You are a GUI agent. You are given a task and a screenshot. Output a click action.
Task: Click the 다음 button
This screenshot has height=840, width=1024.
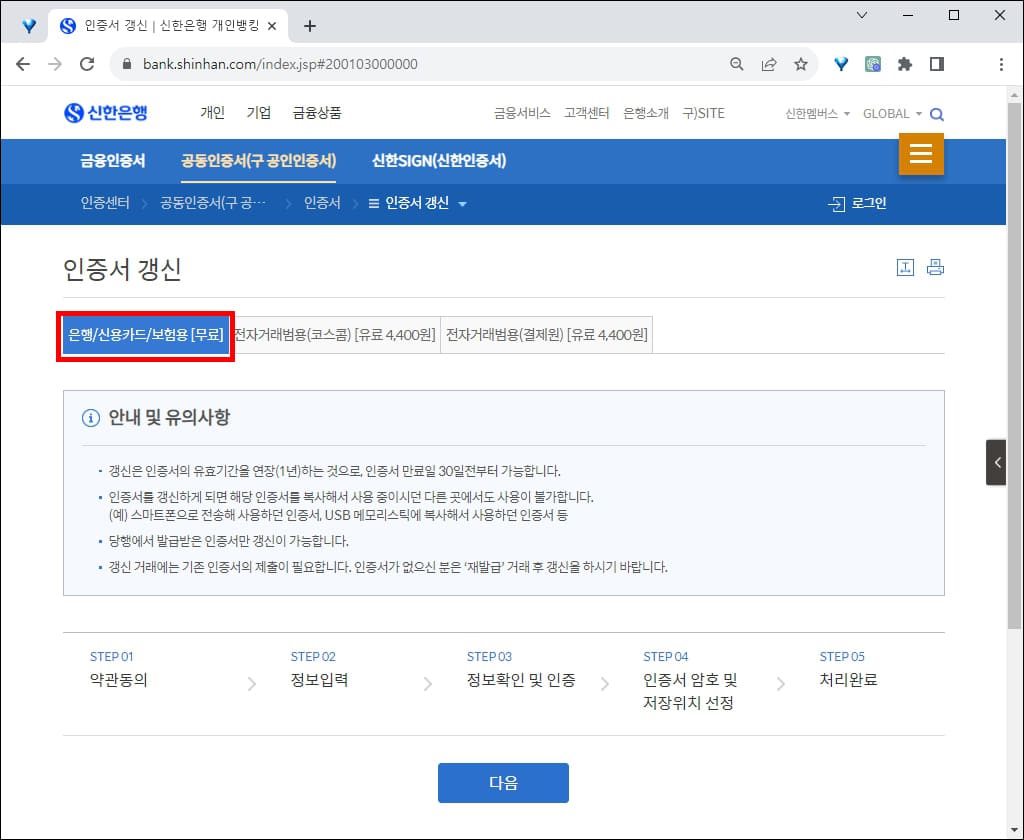(x=503, y=783)
